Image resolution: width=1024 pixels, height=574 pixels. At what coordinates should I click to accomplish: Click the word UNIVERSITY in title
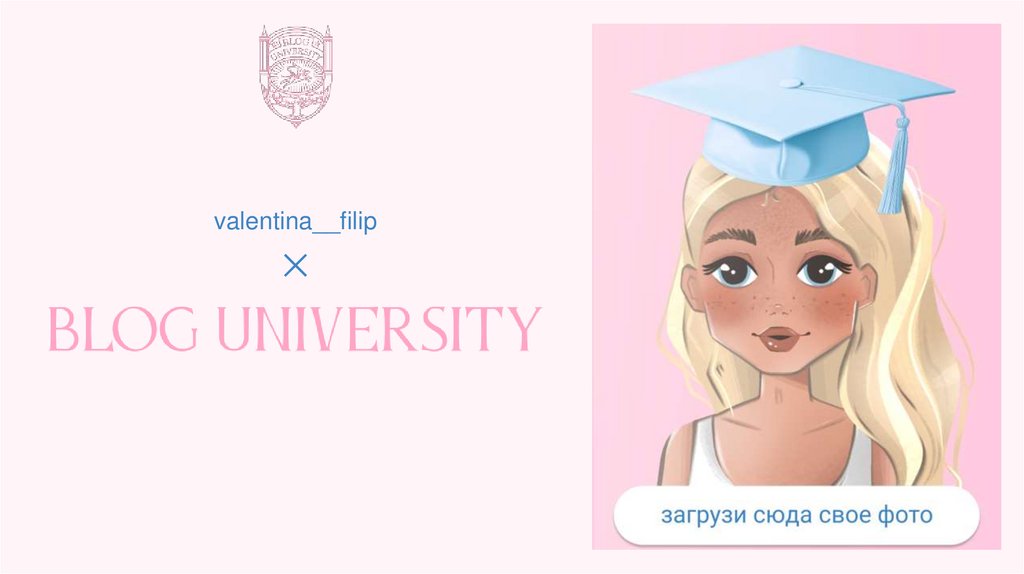(379, 328)
